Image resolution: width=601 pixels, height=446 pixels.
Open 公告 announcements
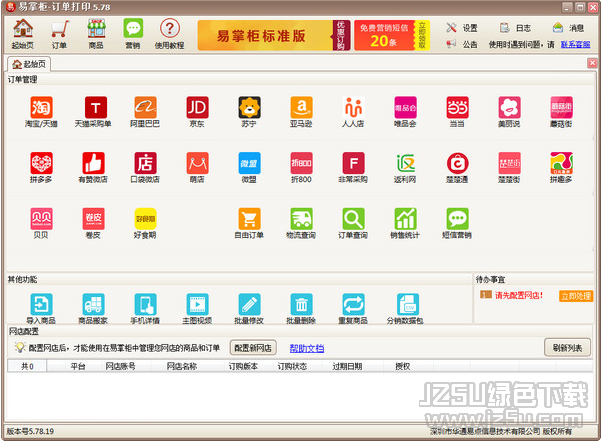[x=462, y=44]
